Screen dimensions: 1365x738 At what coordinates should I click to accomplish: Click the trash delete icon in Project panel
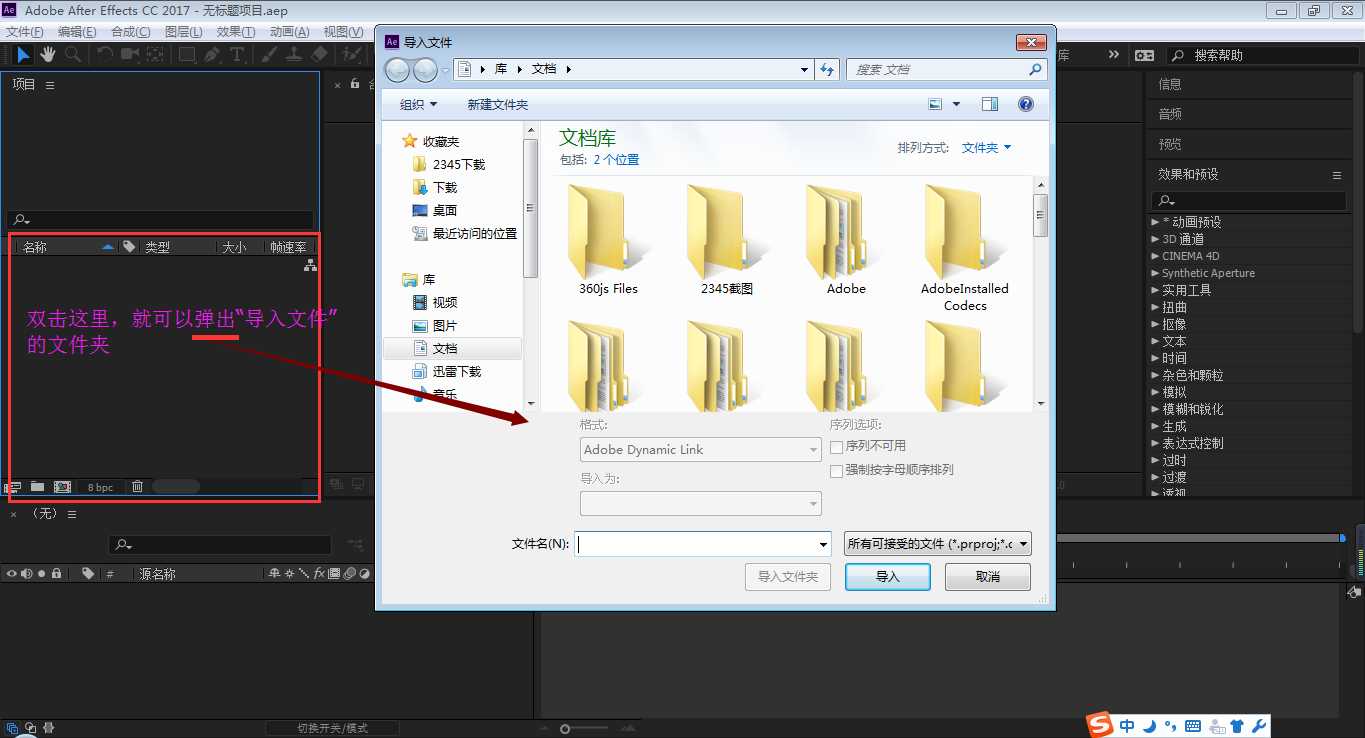[x=138, y=487]
